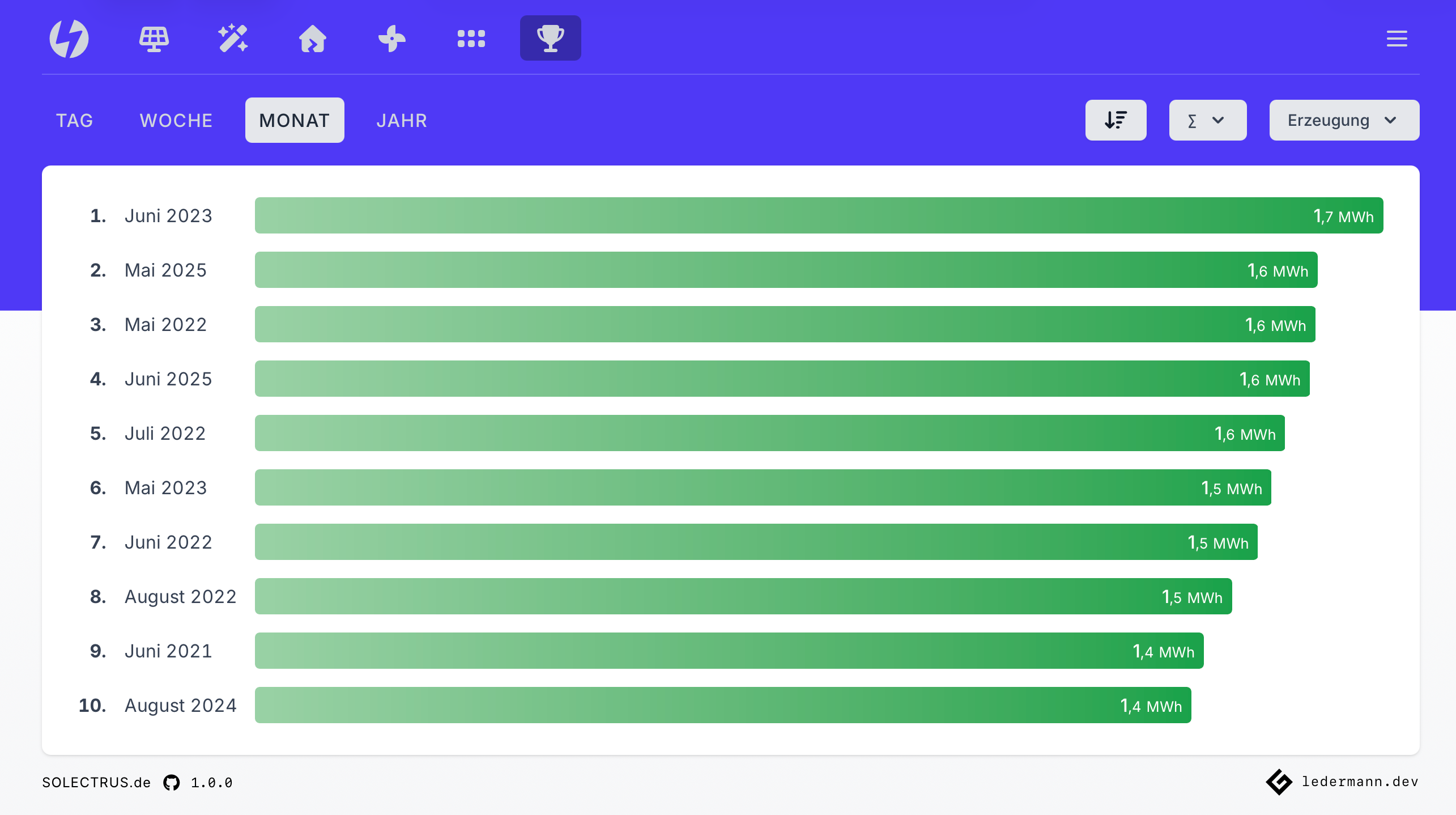1456x815 pixels.
Task: Open the Erzeugung dropdown
Action: pyautogui.click(x=1344, y=120)
